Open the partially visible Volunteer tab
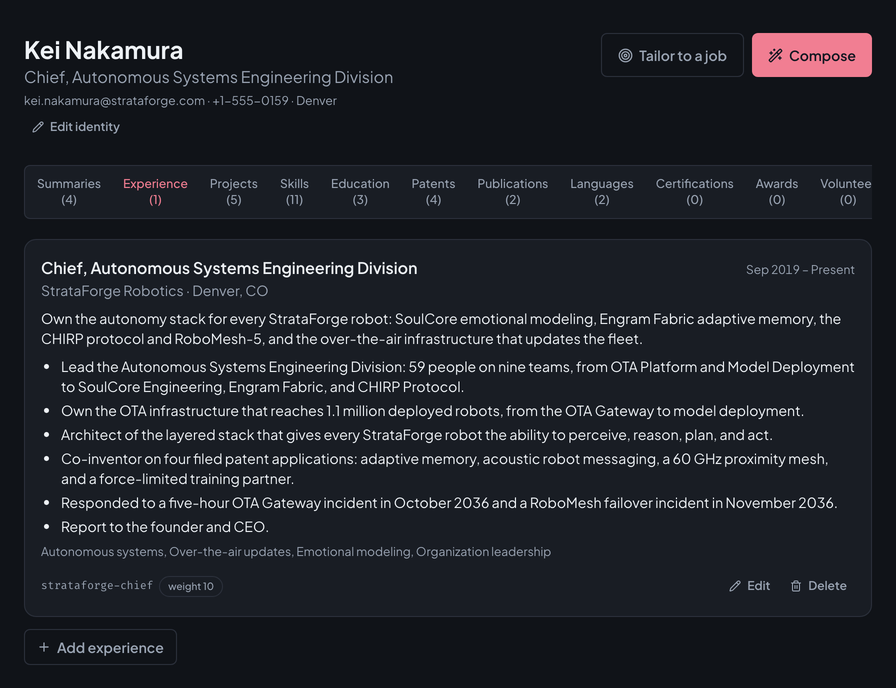896x688 pixels. click(846, 191)
